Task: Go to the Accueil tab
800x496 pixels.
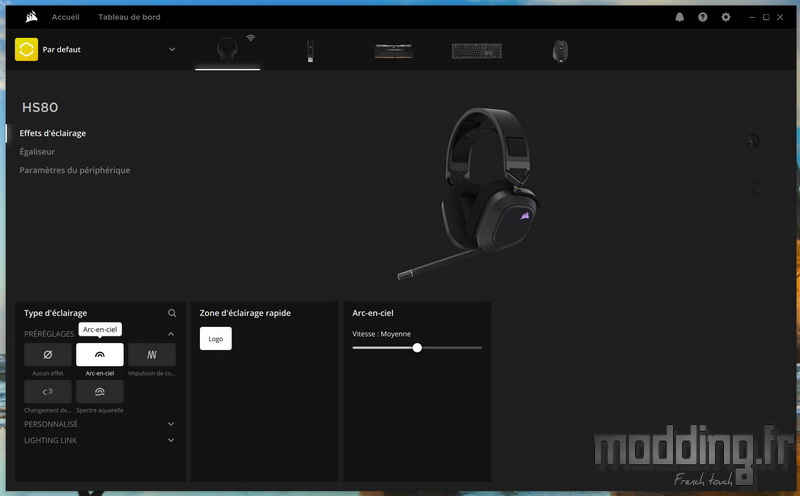Action: pos(65,17)
